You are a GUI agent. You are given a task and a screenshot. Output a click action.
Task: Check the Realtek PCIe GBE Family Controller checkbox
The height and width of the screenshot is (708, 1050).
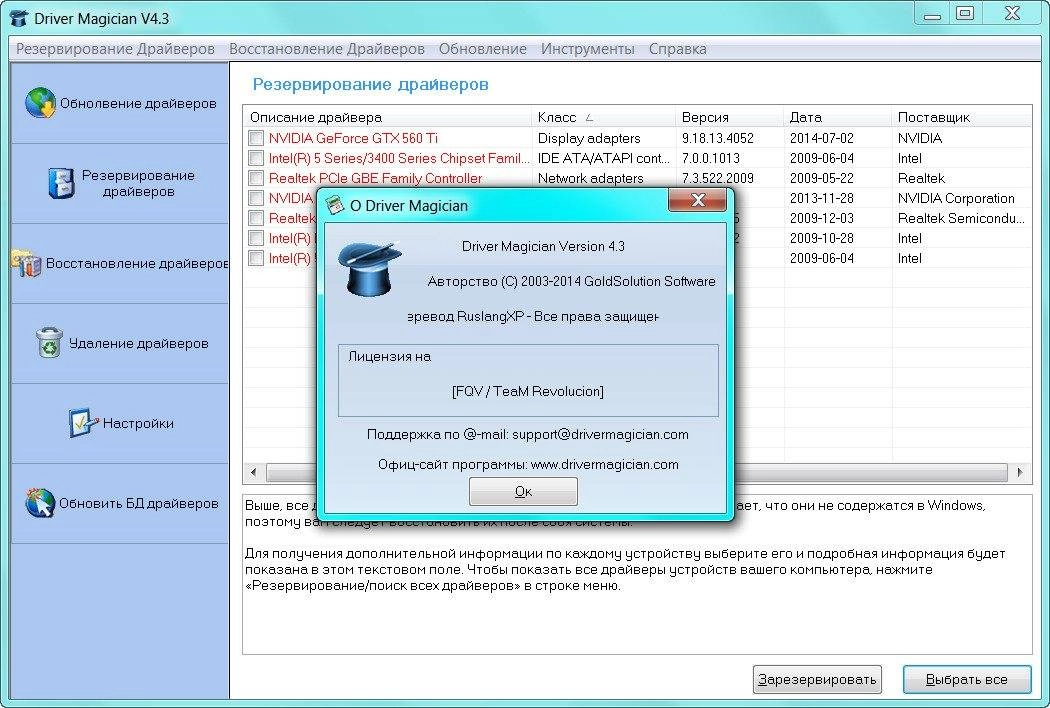(256, 178)
